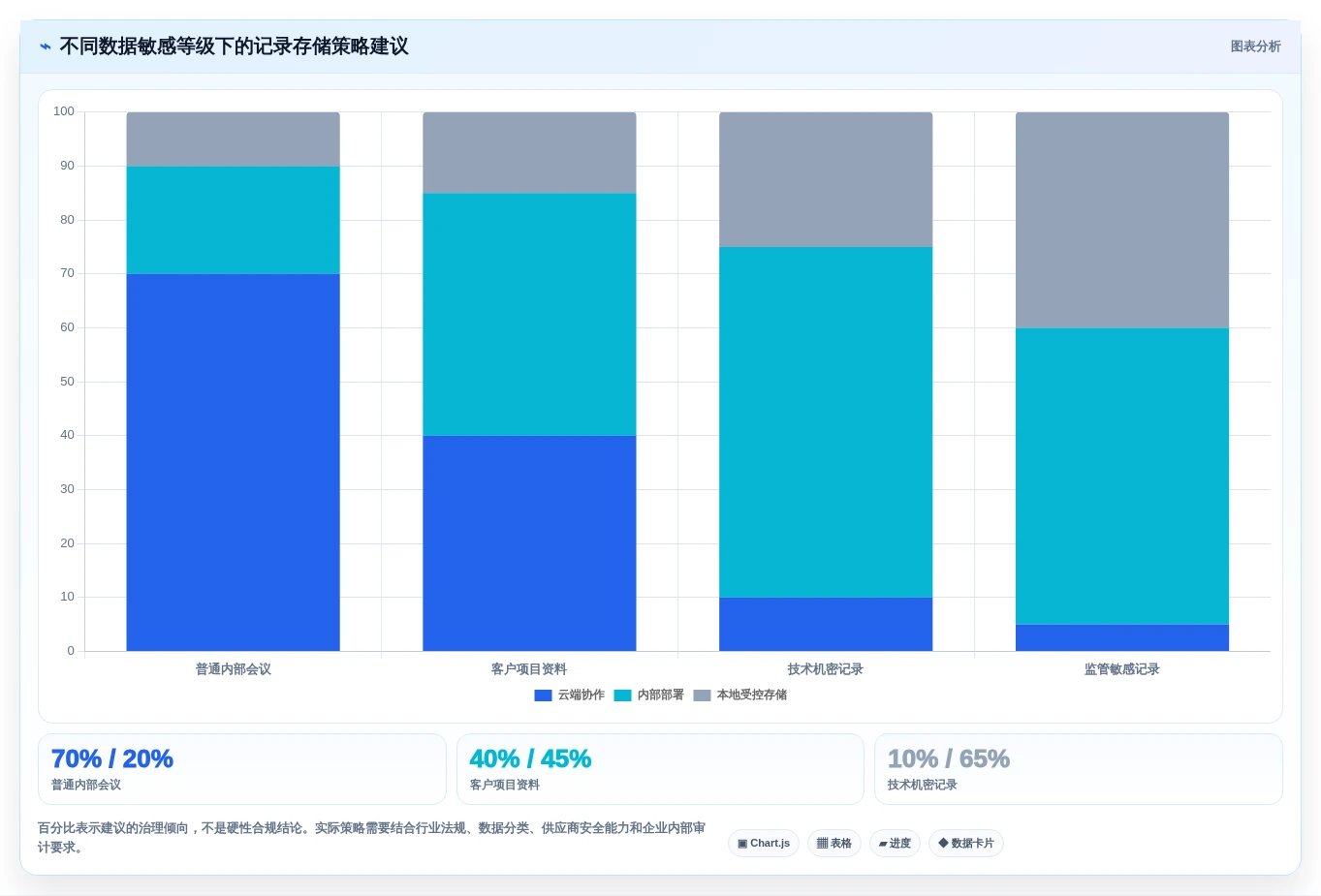Select the 70% / 20% stat card
Viewport: 1321px width, 896px height.
pos(242,769)
